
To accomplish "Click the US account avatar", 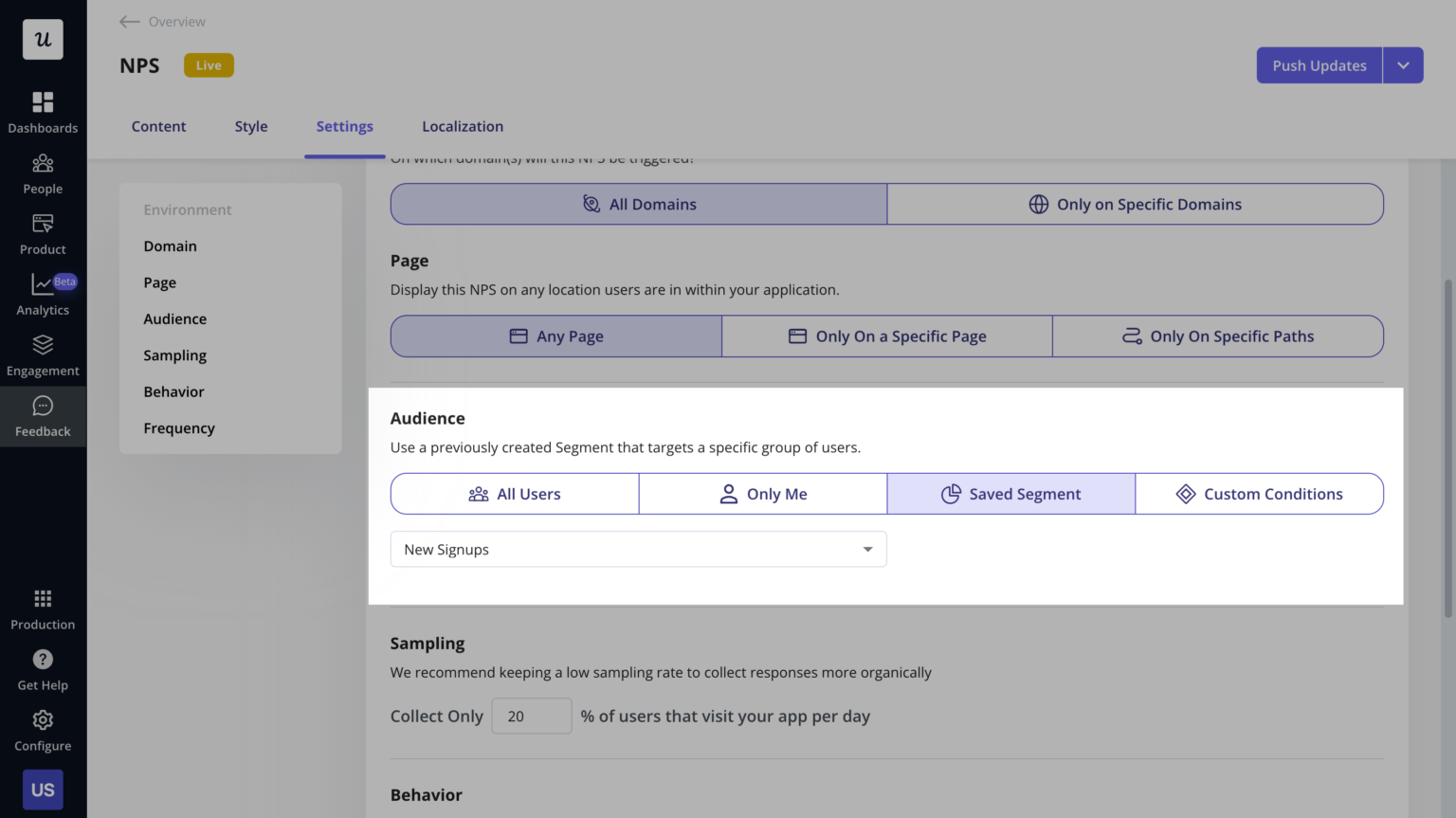I will pyautogui.click(x=43, y=789).
